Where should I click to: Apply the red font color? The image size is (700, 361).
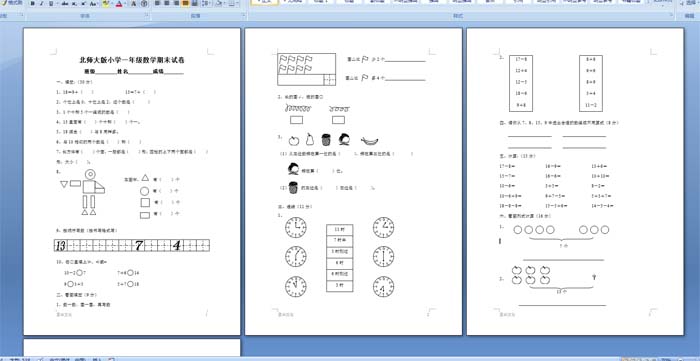point(119,4)
